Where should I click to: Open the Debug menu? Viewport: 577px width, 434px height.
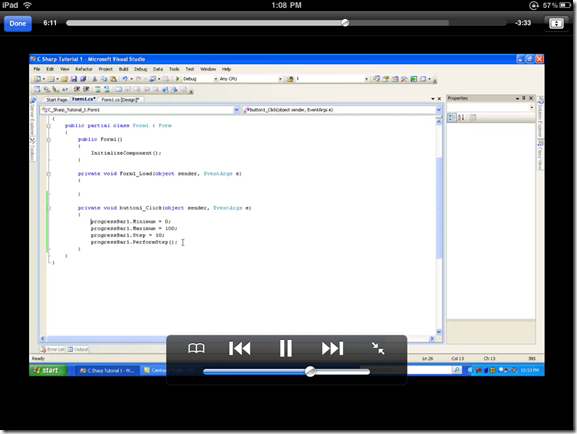pyautogui.click(x=140, y=69)
